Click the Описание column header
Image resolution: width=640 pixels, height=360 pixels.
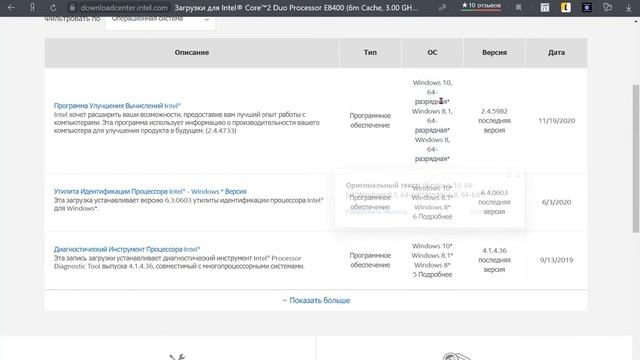(x=191, y=53)
